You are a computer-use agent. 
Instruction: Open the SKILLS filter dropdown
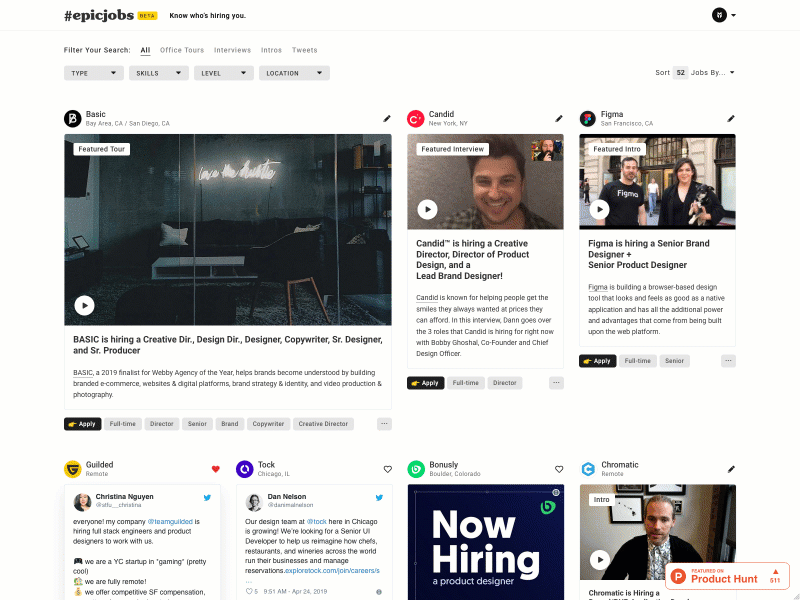tap(158, 72)
